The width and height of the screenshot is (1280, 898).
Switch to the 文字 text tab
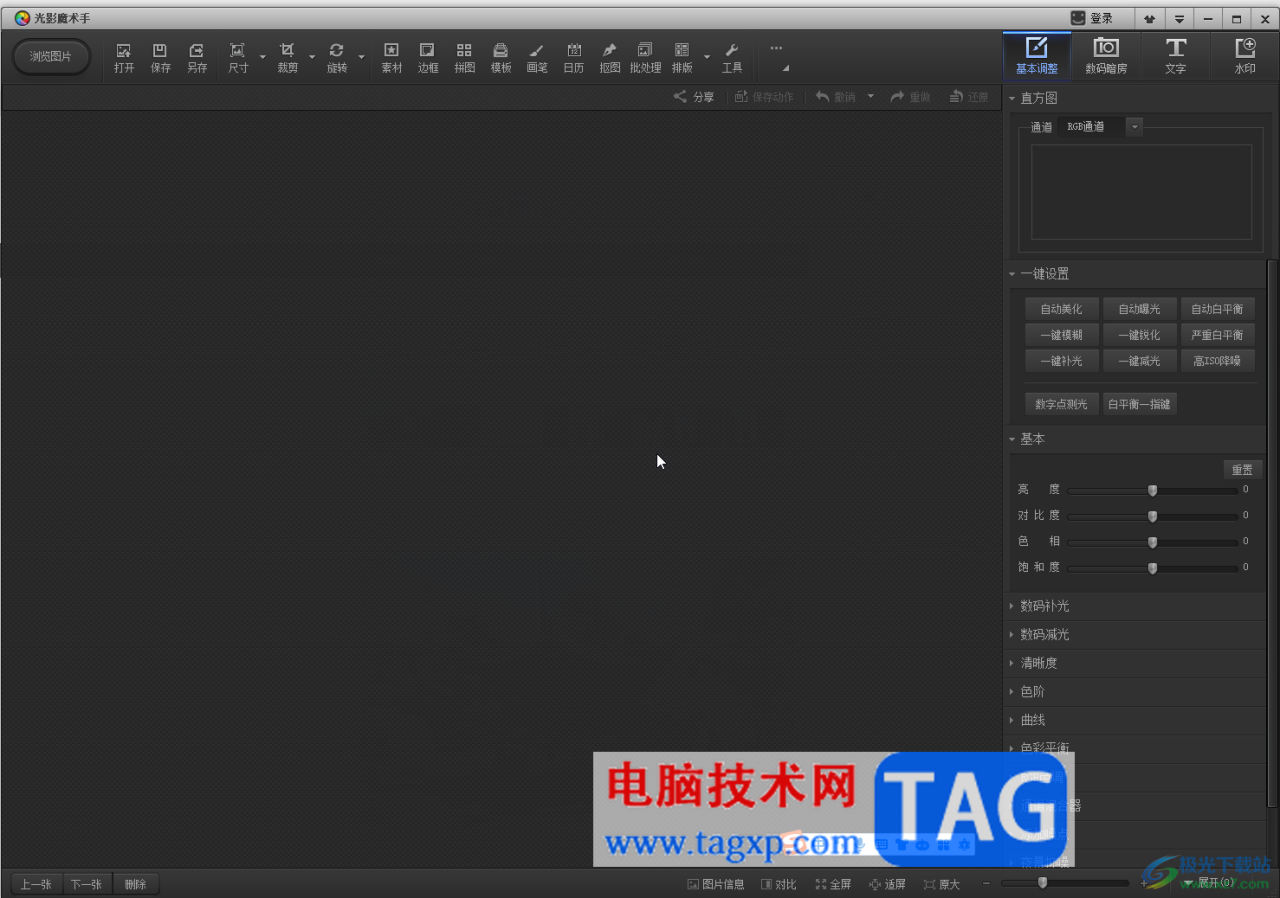tap(1175, 56)
